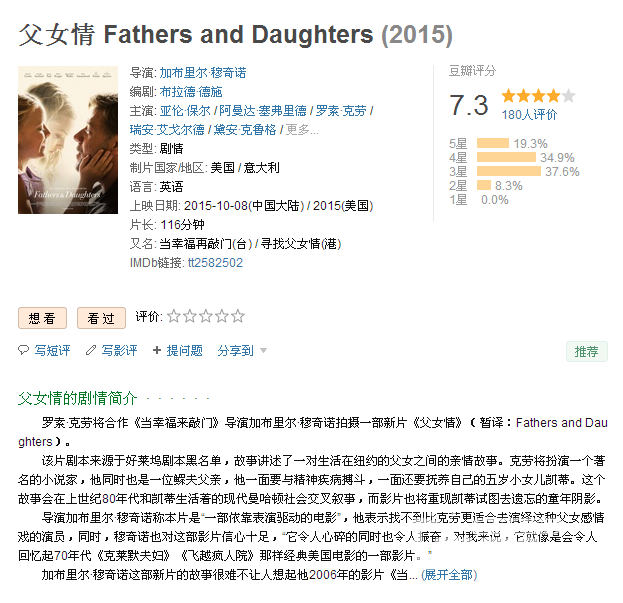This screenshot has height=603, width=623.
Task: Open the 分享到 dropdown arrow
Action: tap(263, 350)
